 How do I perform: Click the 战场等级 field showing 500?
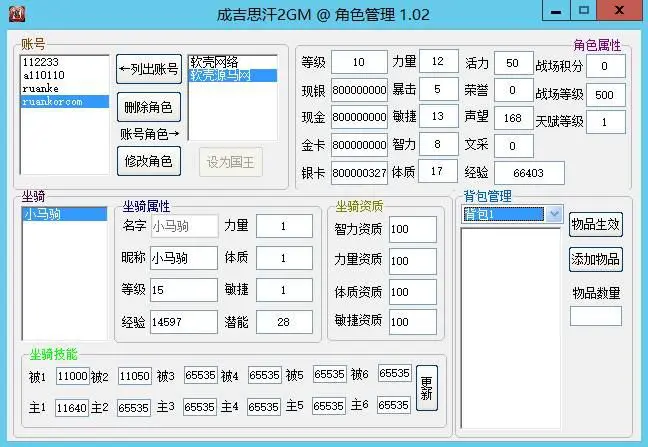[605, 95]
